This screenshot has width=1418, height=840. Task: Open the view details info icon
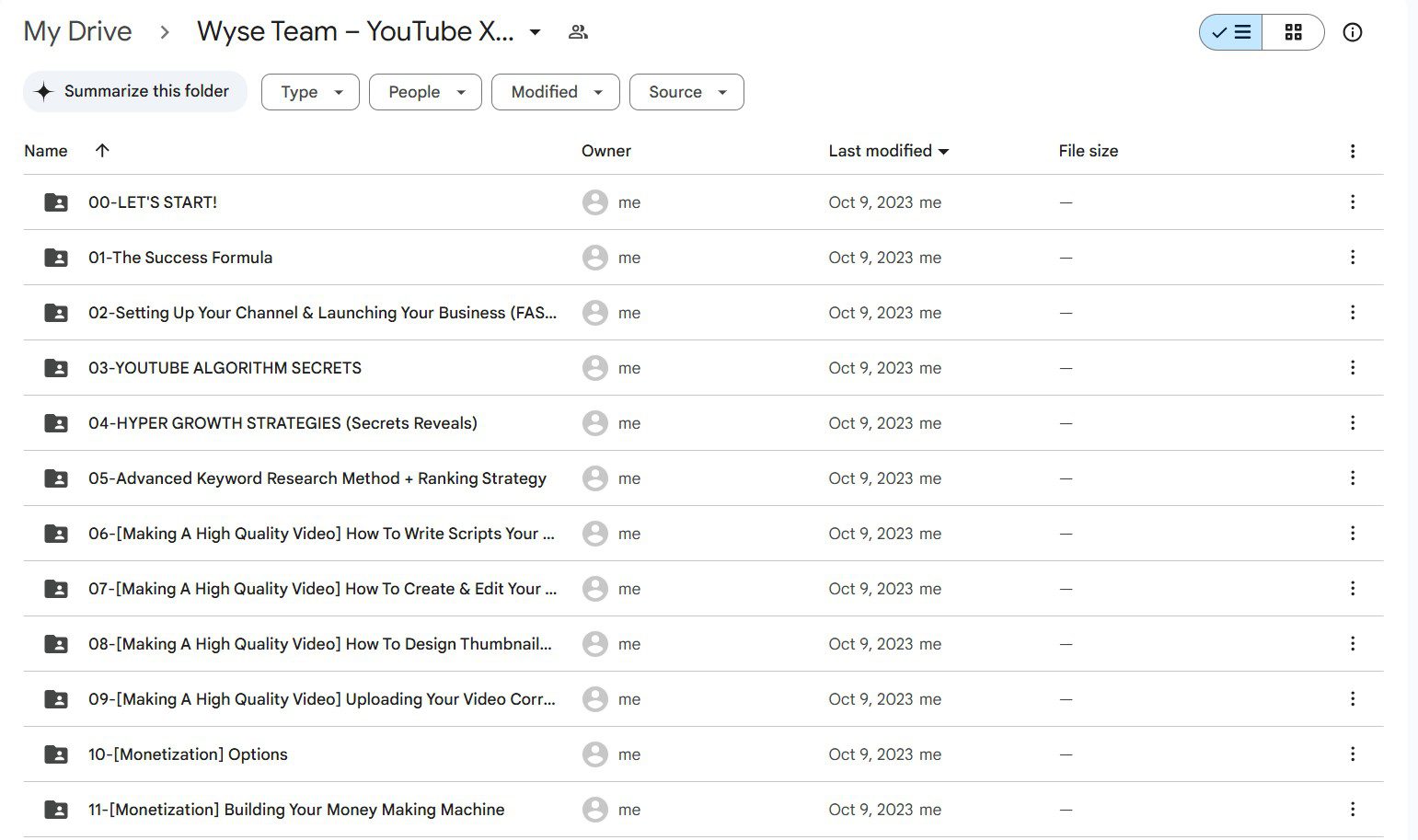(1352, 32)
